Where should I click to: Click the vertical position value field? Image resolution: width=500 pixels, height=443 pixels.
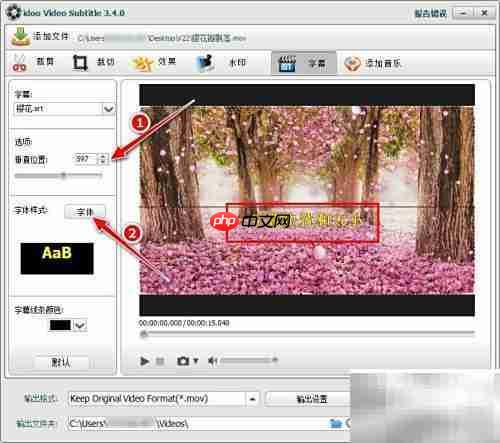[85, 159]
